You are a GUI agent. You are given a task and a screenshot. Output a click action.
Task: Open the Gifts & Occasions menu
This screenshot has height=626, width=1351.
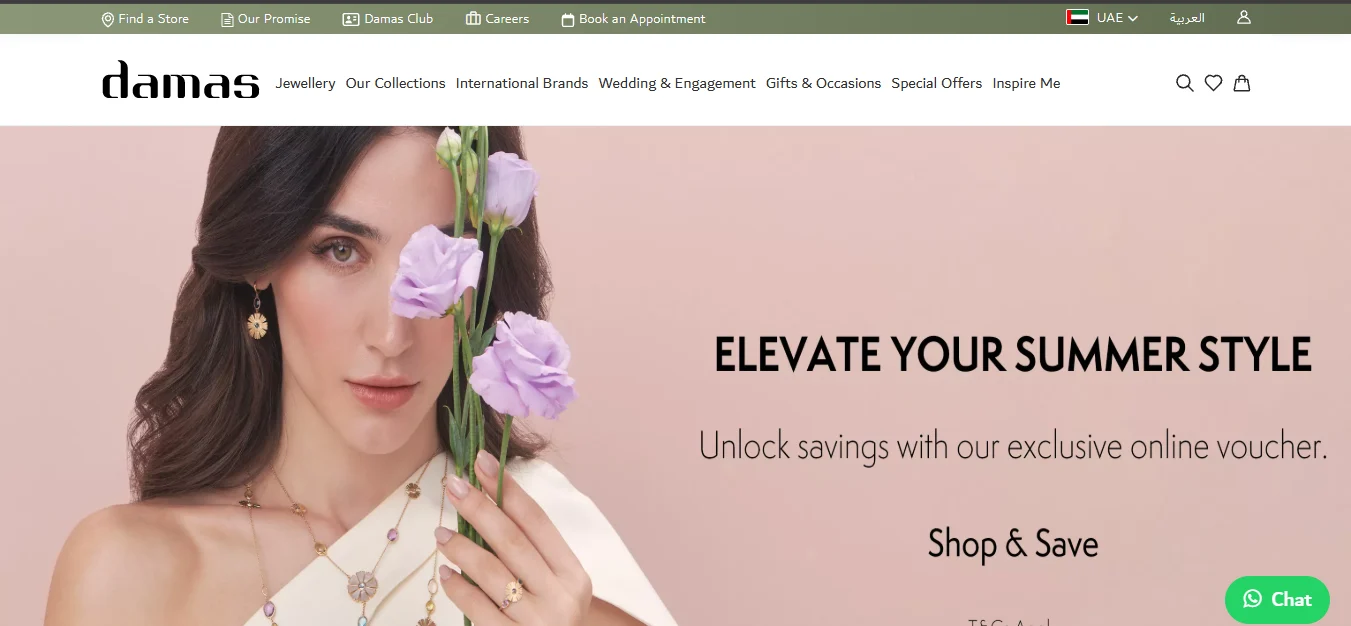pyautogui.click(x=823, y=83)
